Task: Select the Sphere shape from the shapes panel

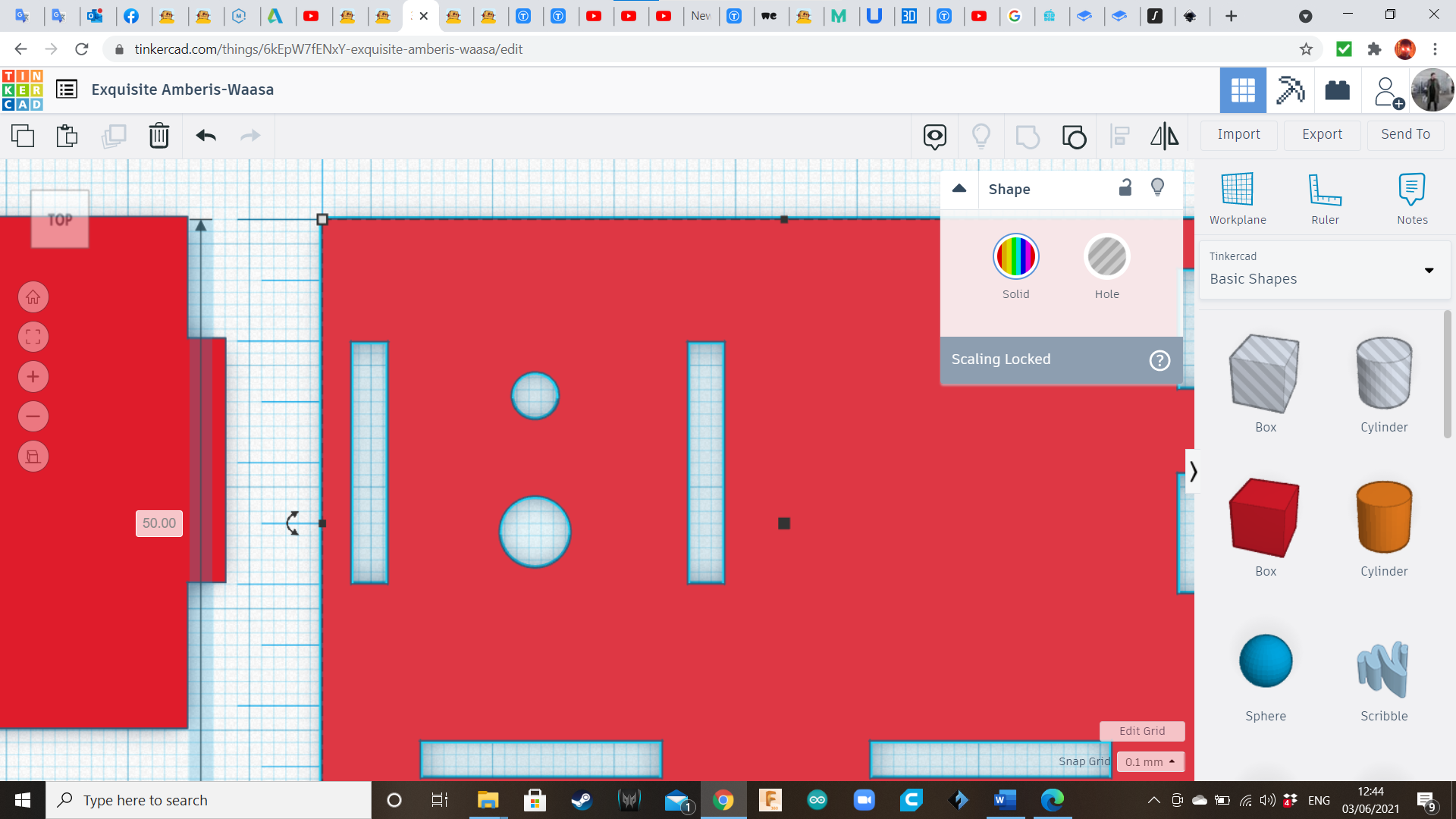Action: 1265,661
